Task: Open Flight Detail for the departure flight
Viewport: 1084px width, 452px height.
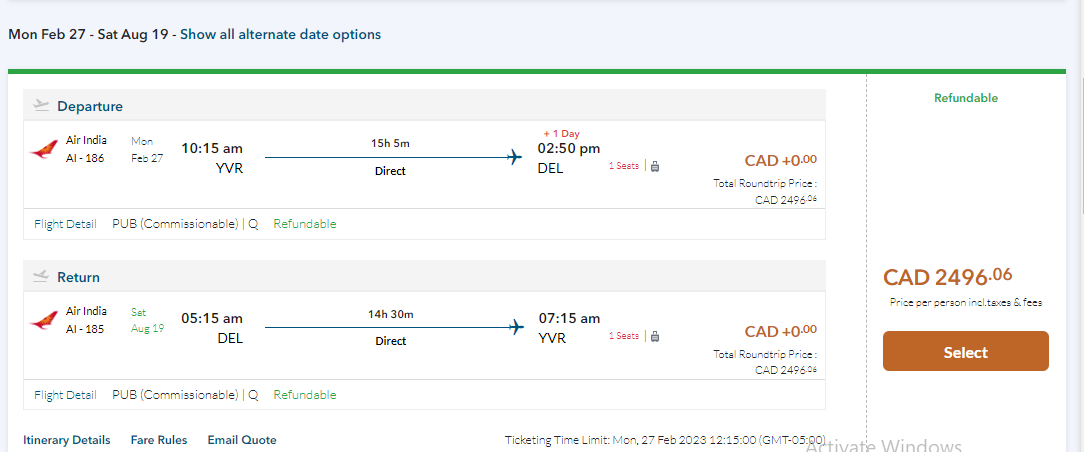Action: [65, 224]
